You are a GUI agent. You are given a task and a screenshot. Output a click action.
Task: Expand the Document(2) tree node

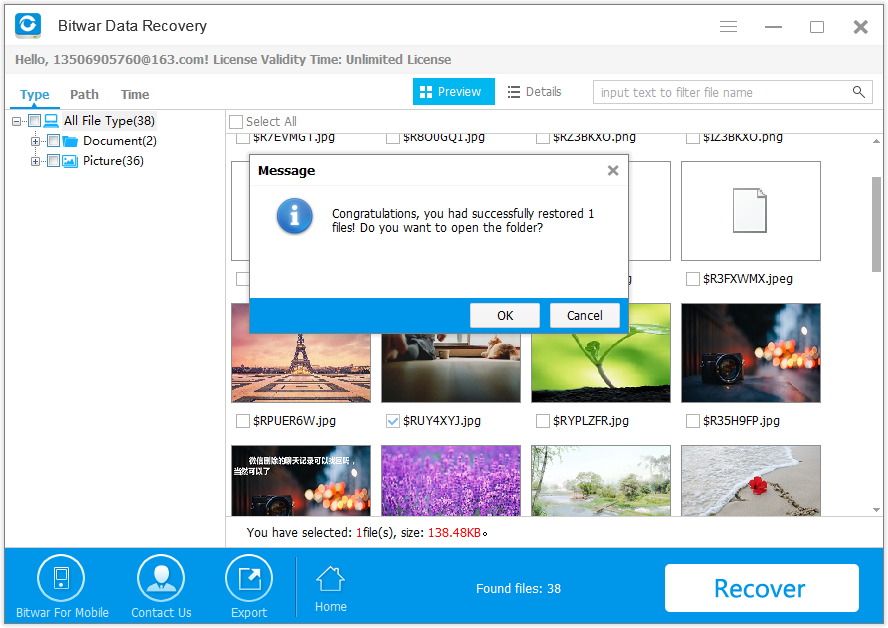(35, 141)
